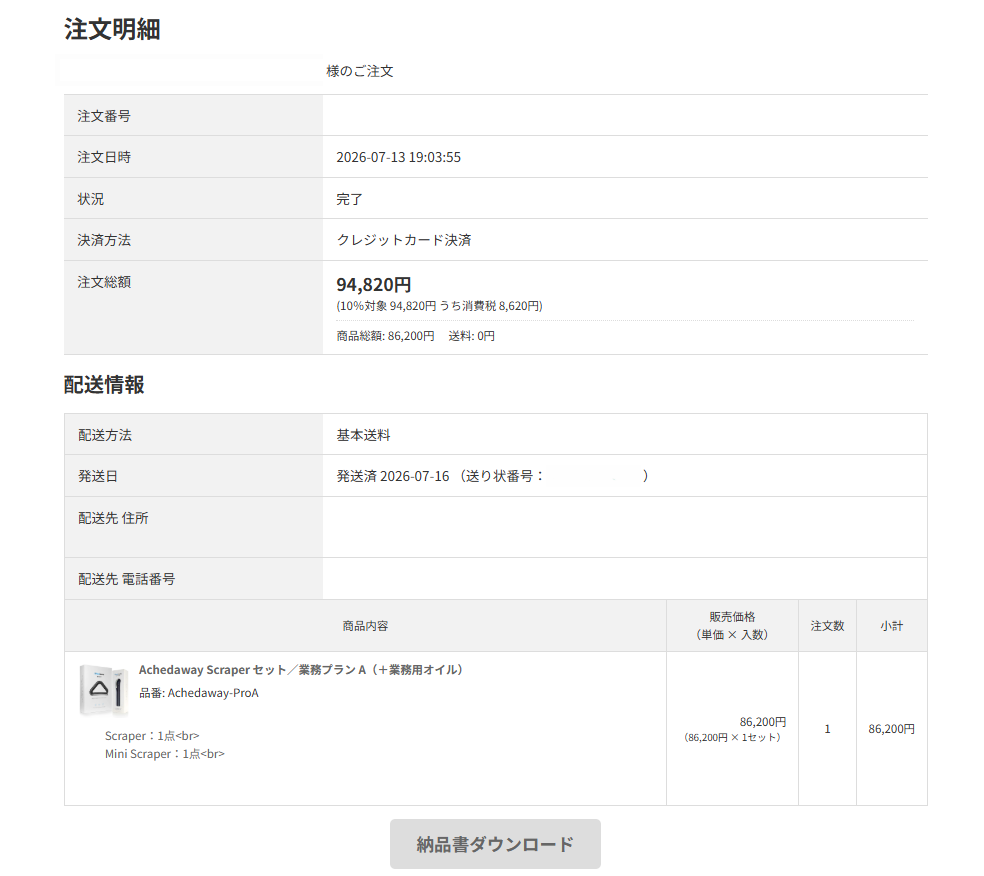Click the 注文日時 row label
Screen dimensions: 984x876
coord(104,157)
